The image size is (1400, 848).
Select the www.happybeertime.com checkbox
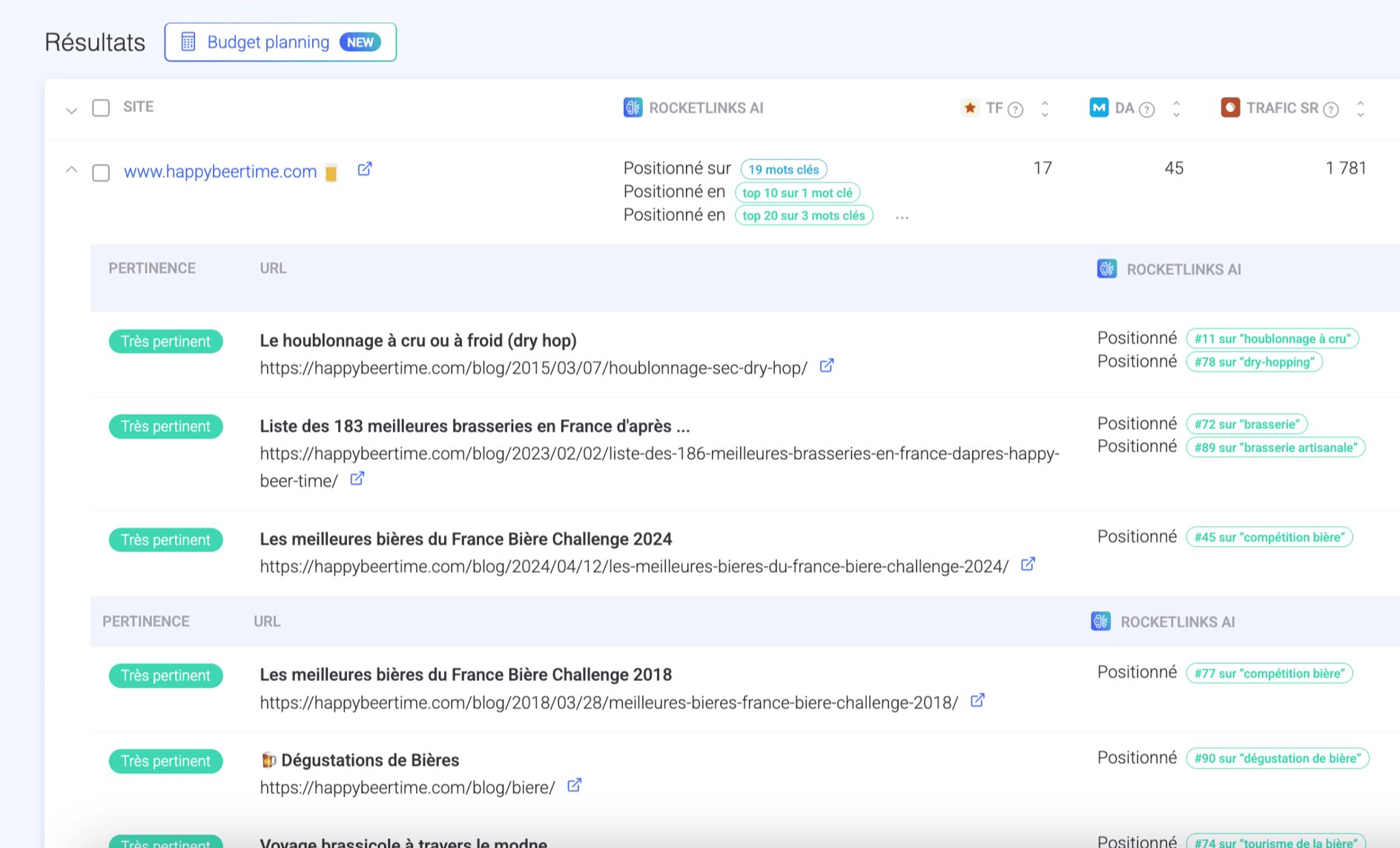pyautogui.click(x=101, y=173)
